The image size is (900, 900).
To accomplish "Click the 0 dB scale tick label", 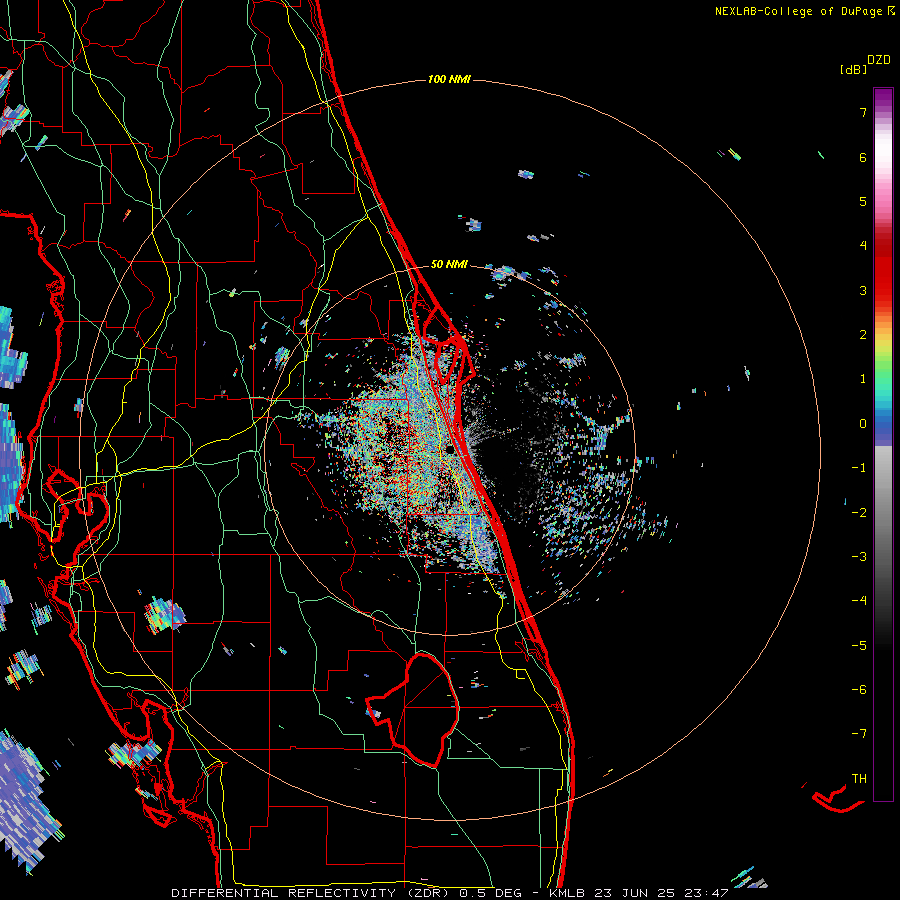I will (x=863, y=424).
